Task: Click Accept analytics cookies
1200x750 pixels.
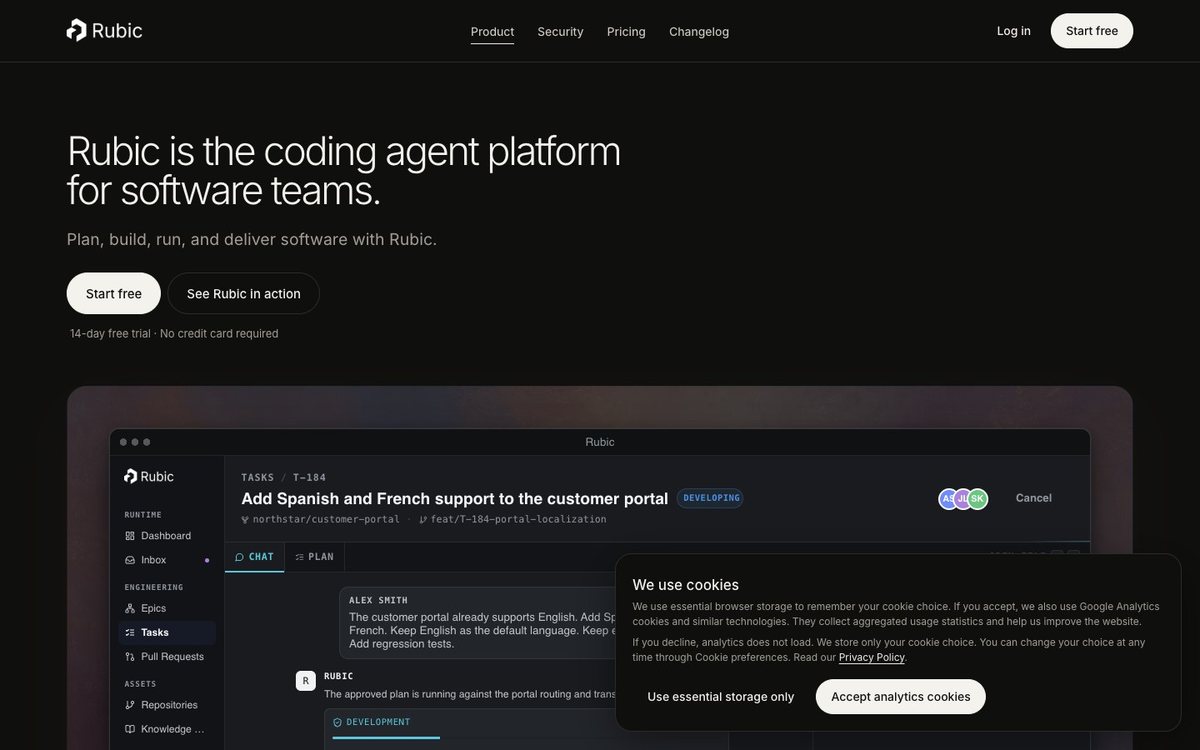Action: click(901, 697)
